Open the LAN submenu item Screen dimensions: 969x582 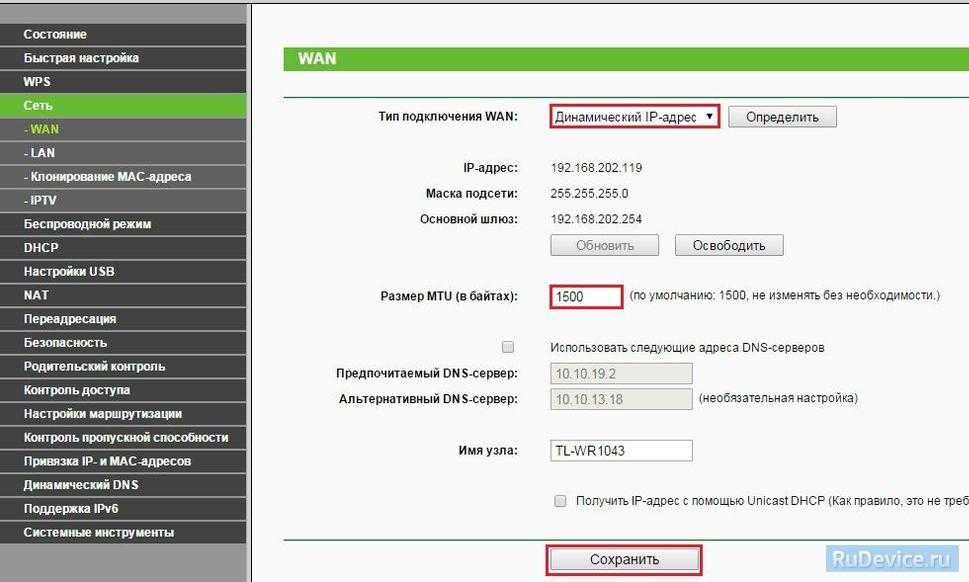click(123, 153)
